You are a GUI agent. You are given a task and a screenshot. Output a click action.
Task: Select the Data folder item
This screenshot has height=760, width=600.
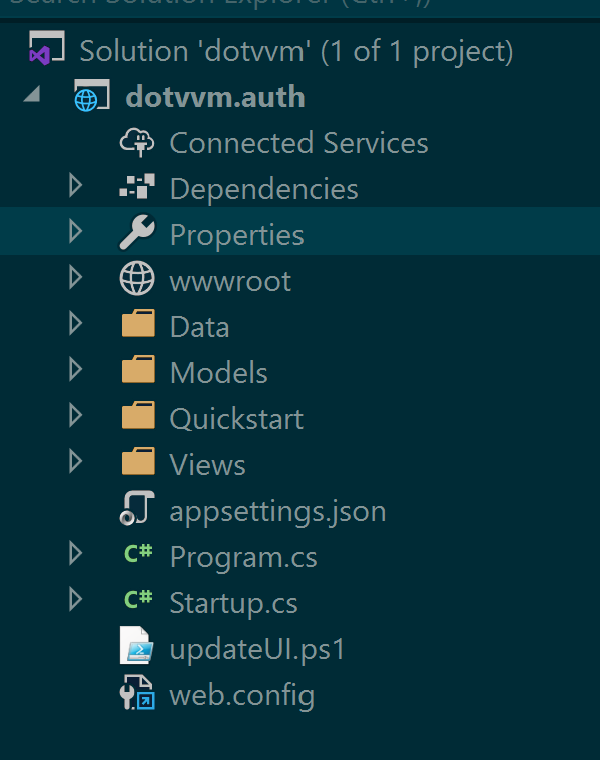click(x=199, y=327)
